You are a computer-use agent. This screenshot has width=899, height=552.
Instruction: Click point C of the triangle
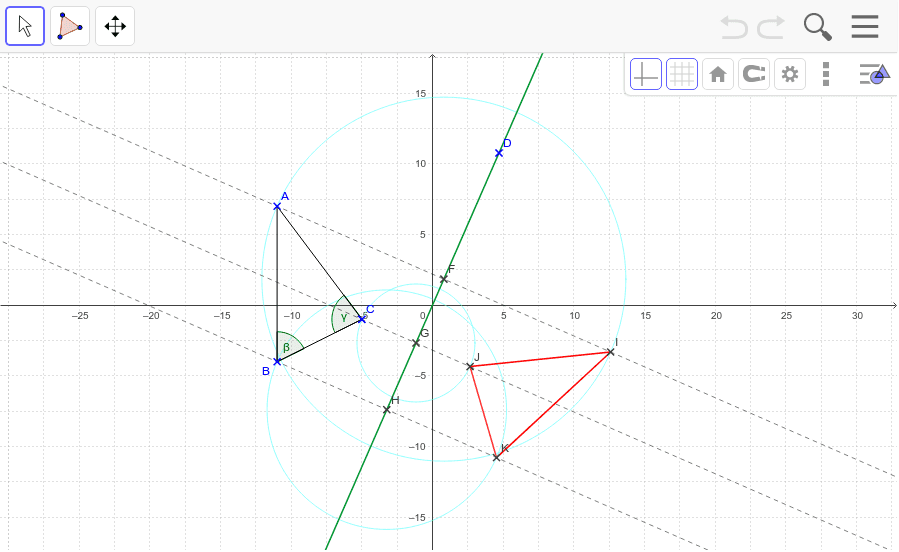pos(362,319)
